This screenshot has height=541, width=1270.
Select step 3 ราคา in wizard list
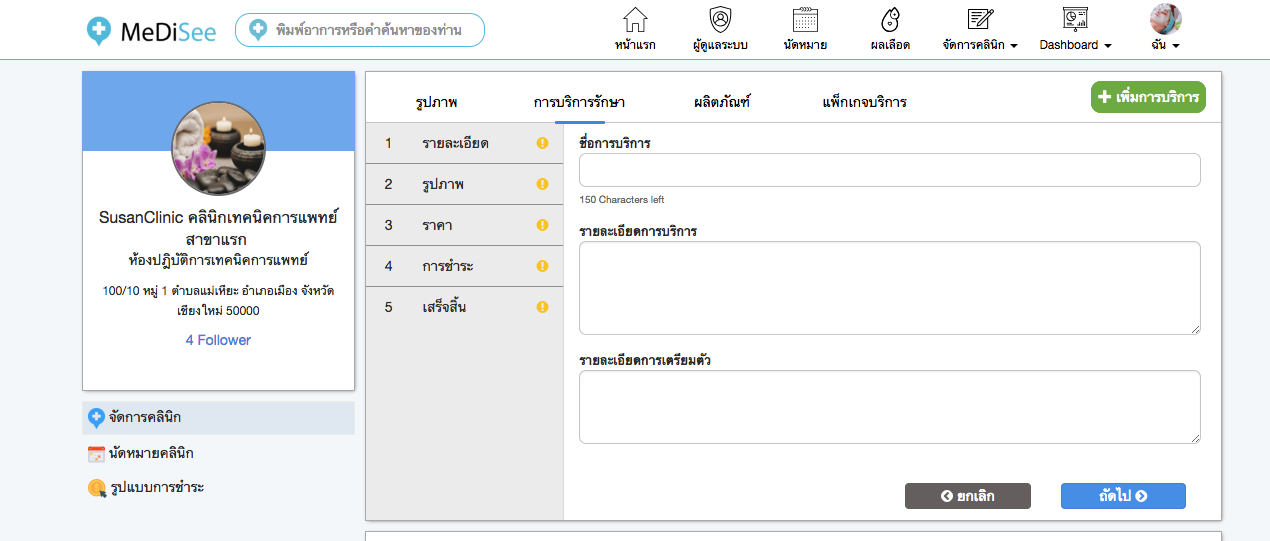click(x=464, y=225)
